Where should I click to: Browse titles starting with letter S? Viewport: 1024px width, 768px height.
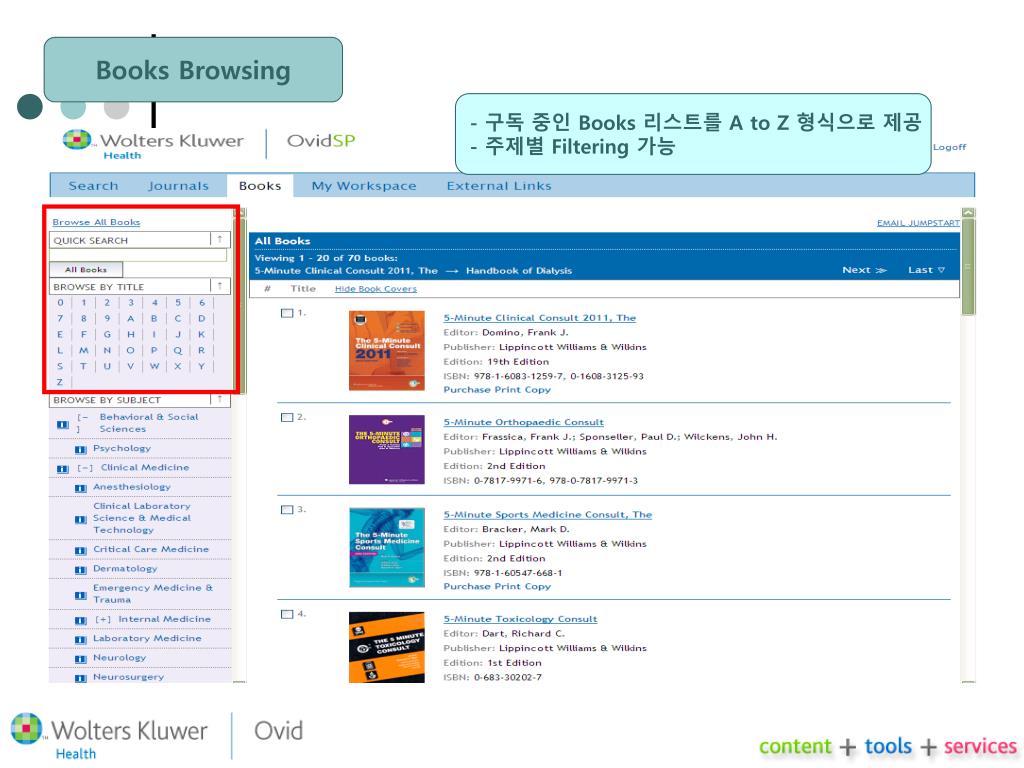click(x=60, y=366)
